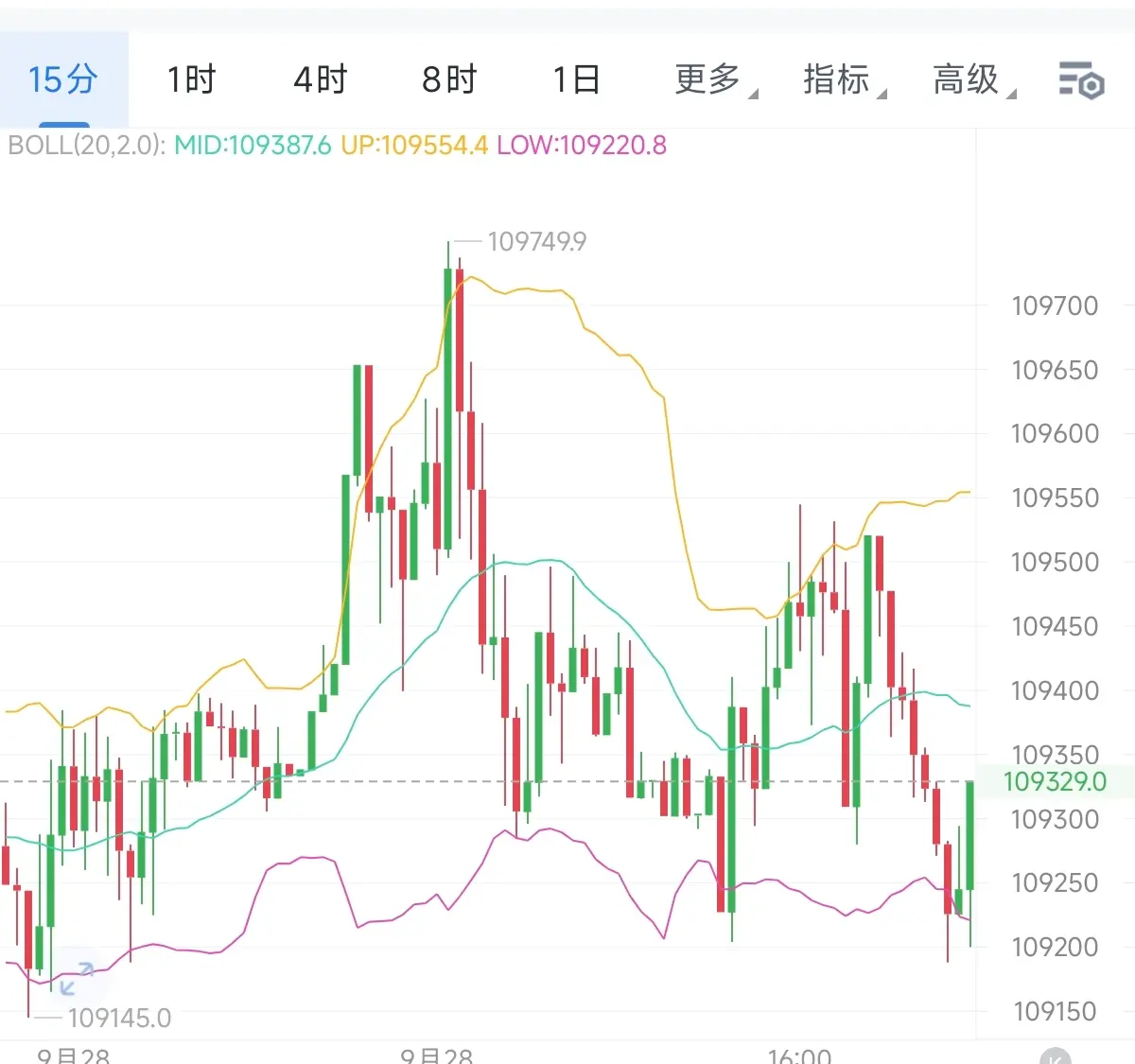
Task: Tap the latest green candle at the right edge
Action: coord(970,836)
